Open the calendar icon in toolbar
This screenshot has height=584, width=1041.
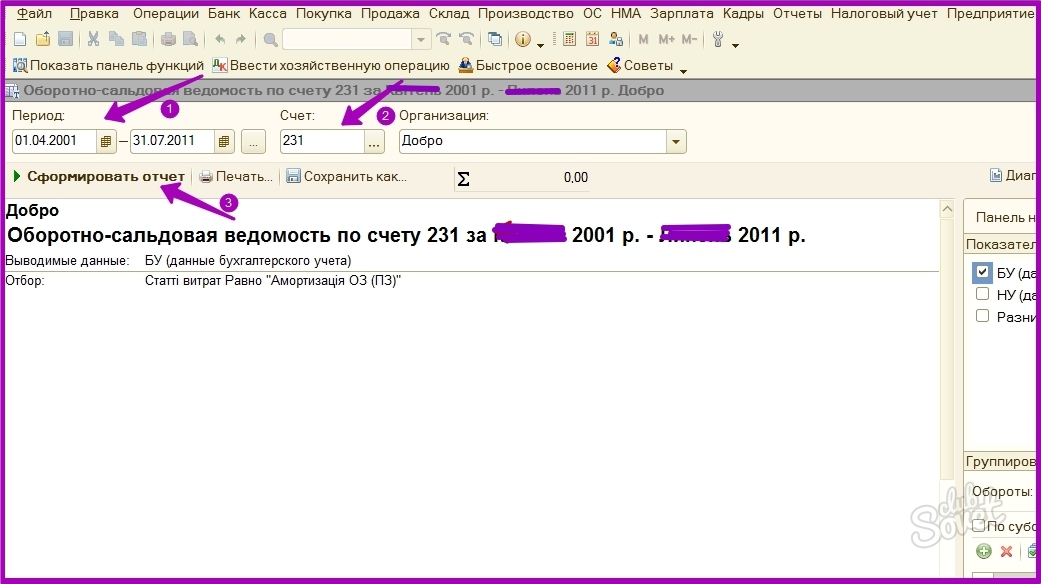coord(592,40)
